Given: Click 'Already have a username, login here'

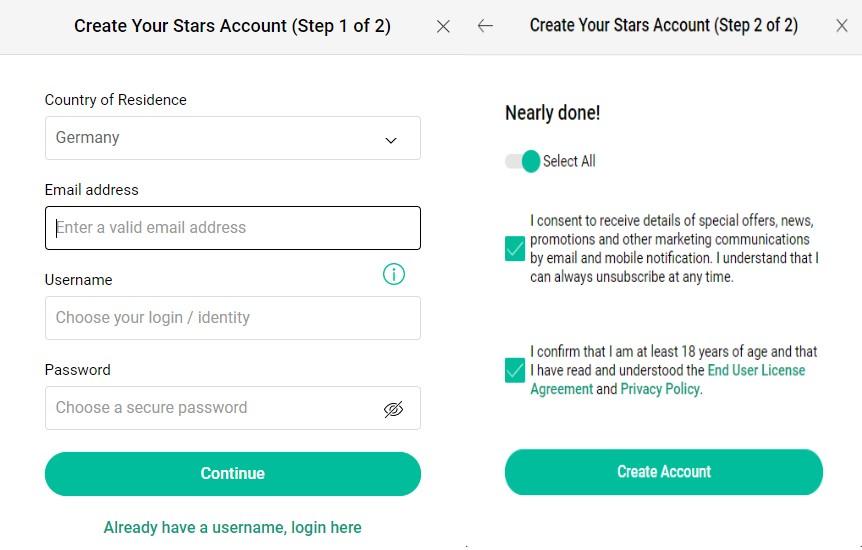Looking at the screenshot, I should [x=233, y=527].
